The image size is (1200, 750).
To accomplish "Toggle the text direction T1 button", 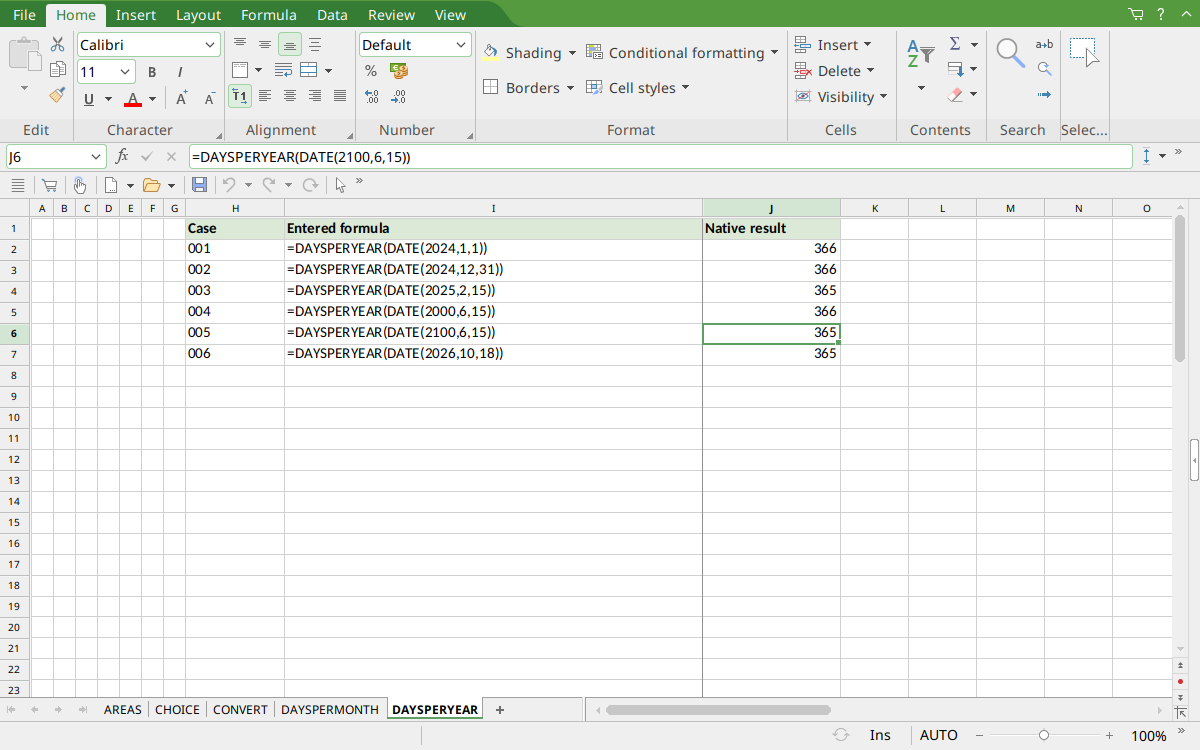I will tap(240, 96).
